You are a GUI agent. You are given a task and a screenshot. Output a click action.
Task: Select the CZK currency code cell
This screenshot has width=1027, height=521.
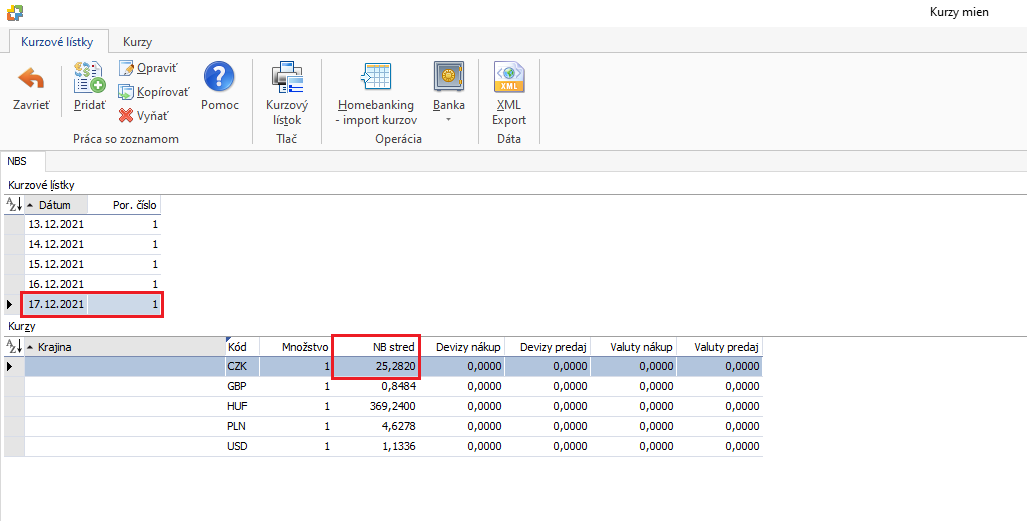[x=242, y=366]
